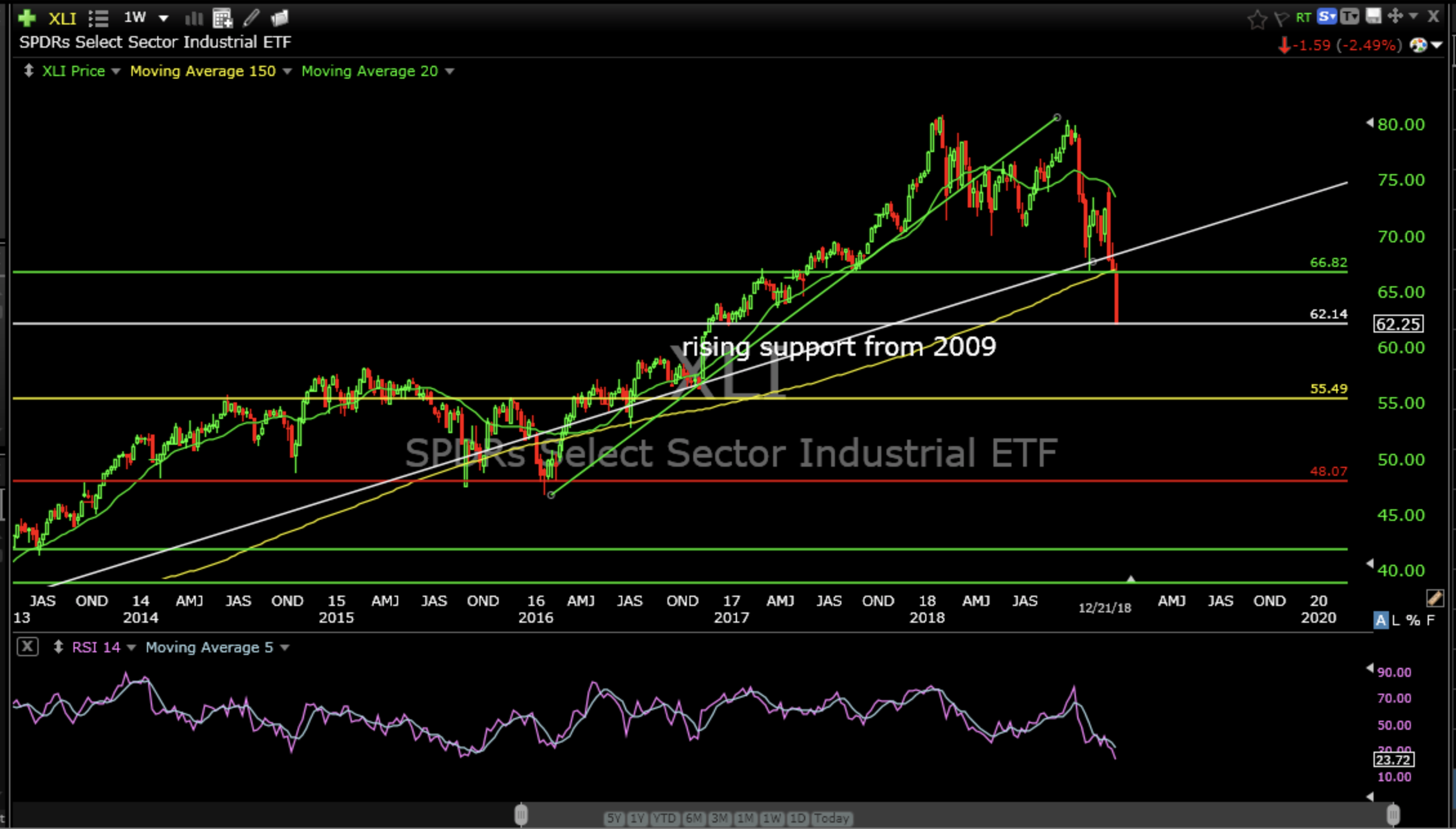Open the blue S dropdown menu
This screenshot has height=829, width=1456.
click(x=1327, y=17)
